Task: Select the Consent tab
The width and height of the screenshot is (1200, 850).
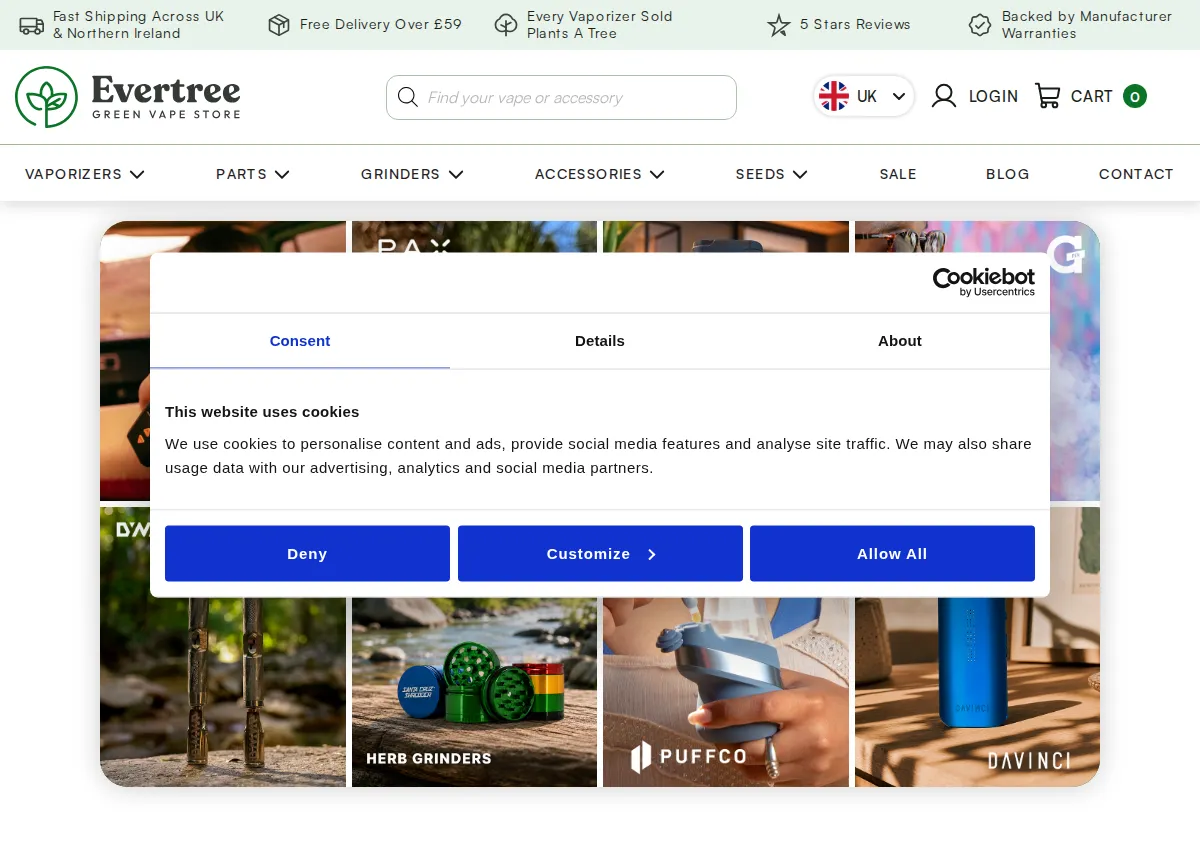Action: [x=300, y=341]
